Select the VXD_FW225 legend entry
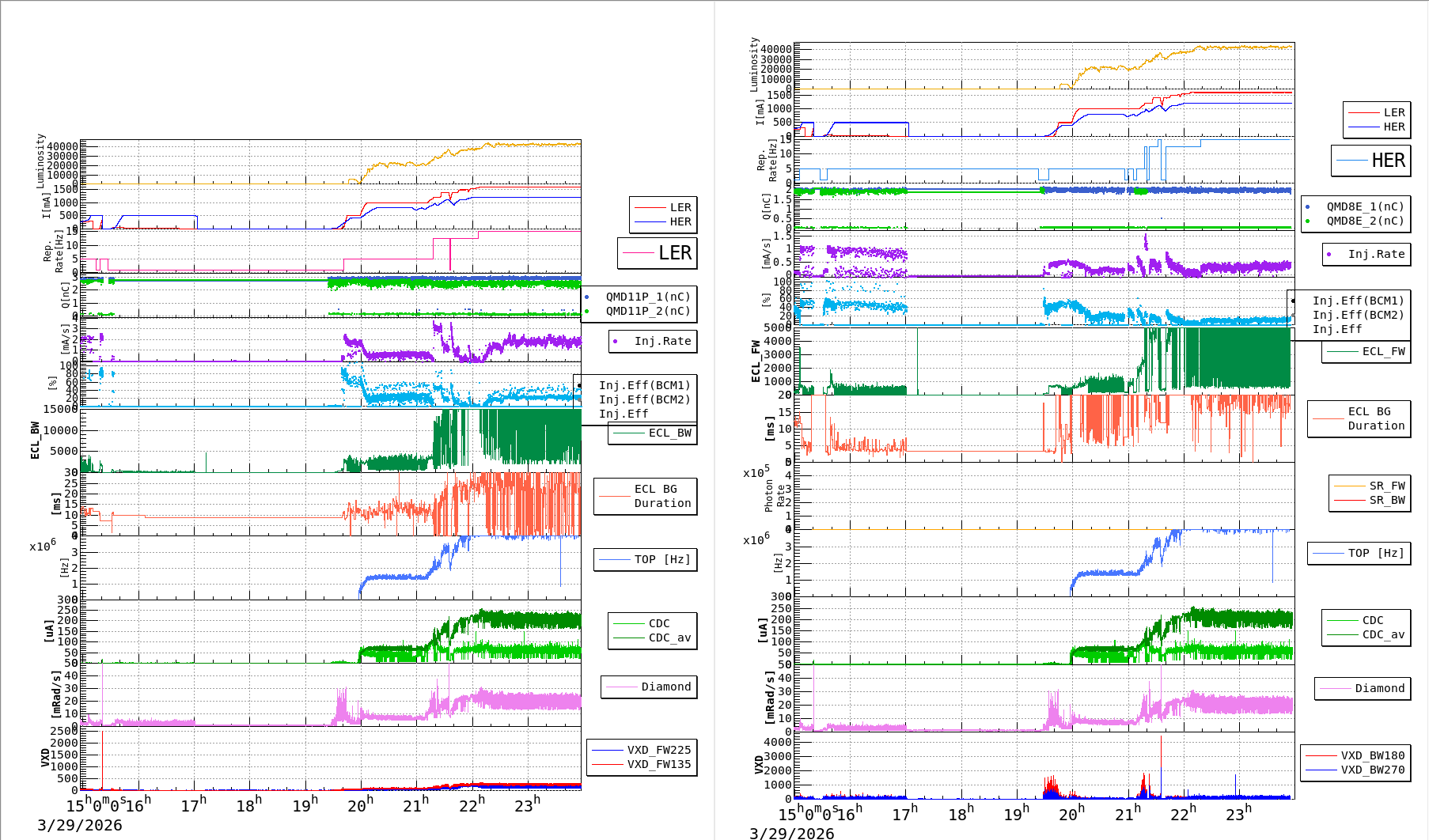Viewport: 1429px width, 840px height. click(658, 750)
